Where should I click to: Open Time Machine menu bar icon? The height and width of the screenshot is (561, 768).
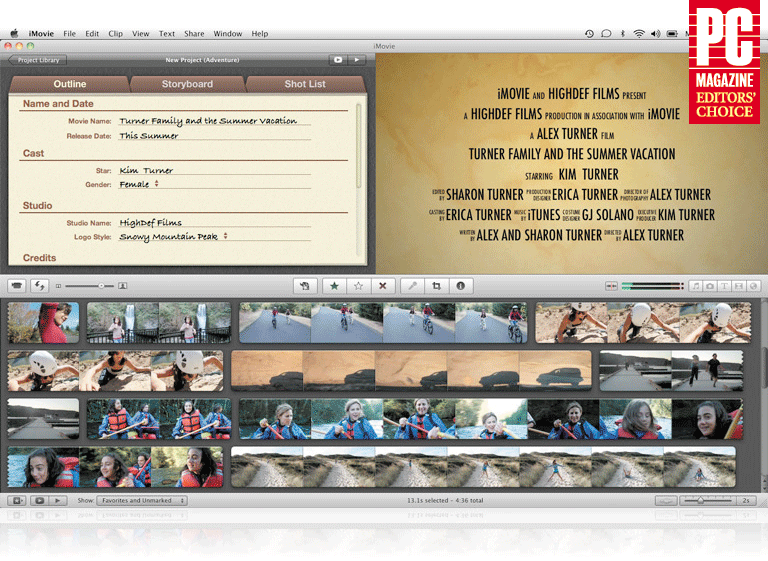click(589, 34)
